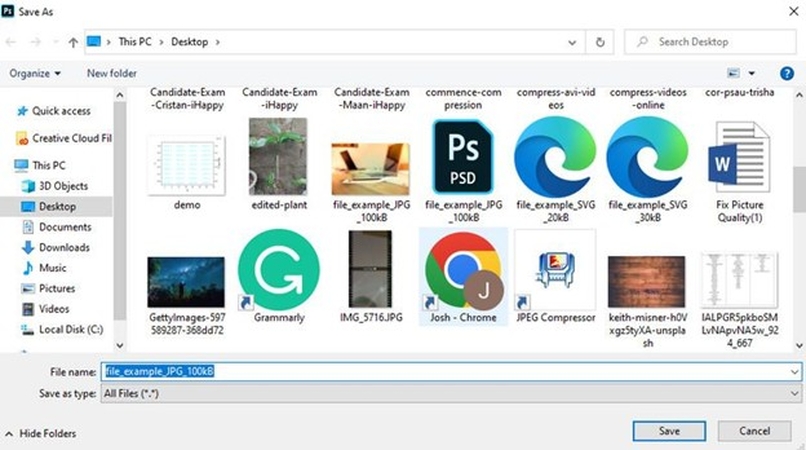The height and width of the screenshot is (450, 806).
Task: Select Local Disk (C:) in sidebar
Action: (x=70, y=329)
